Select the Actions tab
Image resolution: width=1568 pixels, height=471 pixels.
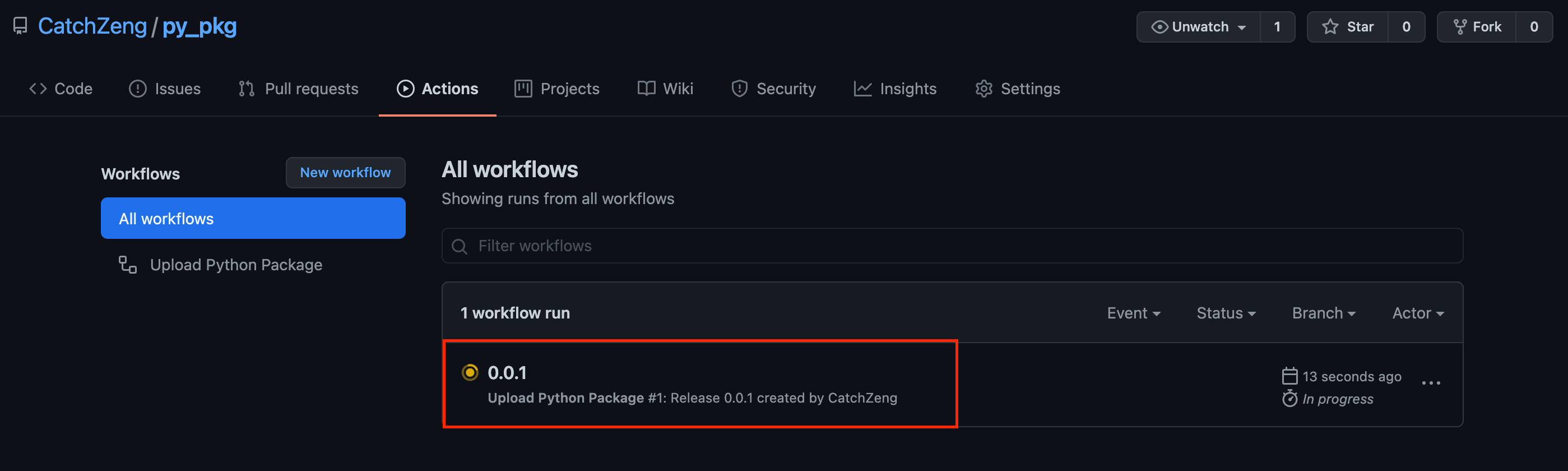[x=437, y=89]
